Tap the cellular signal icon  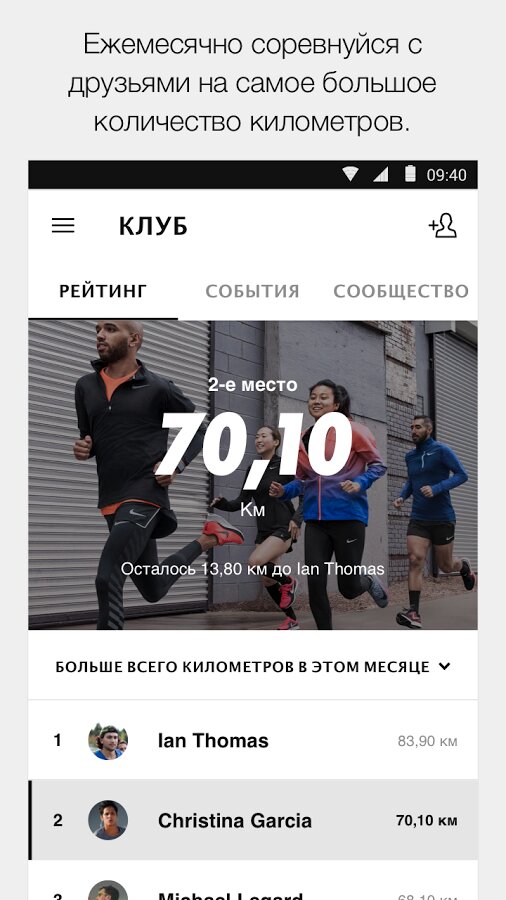[380, 174]
